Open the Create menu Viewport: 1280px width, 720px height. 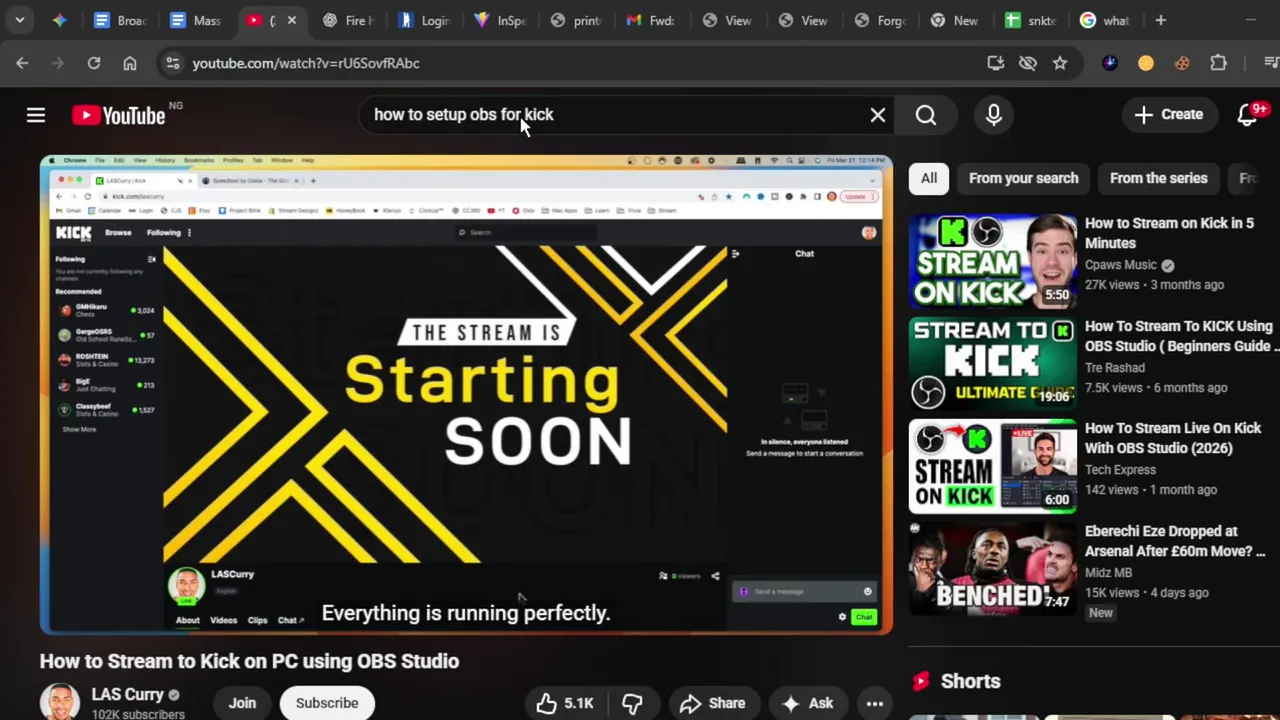(1169, 115)
